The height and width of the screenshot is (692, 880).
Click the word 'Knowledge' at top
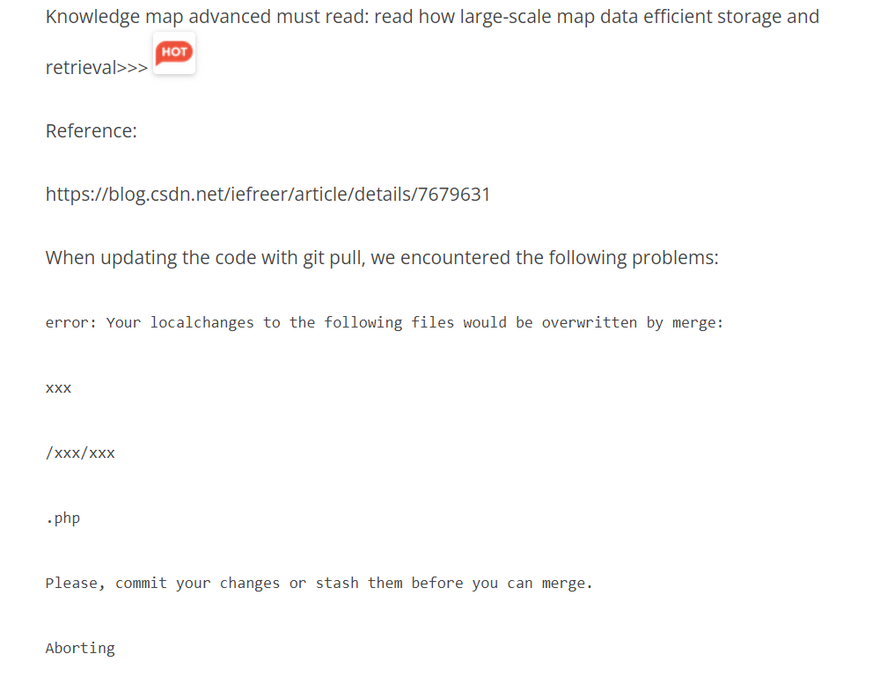click(93, 17)
